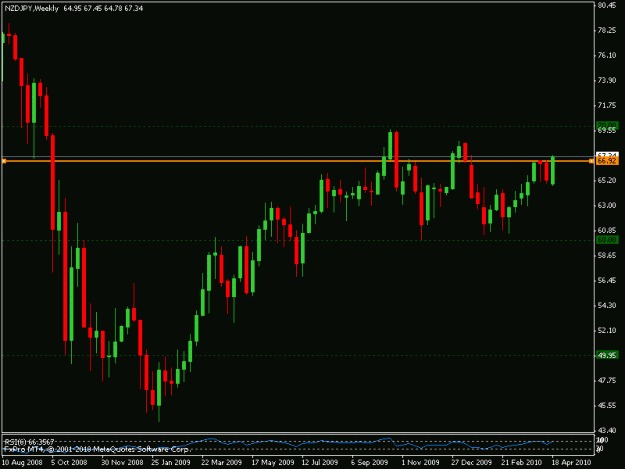
Task: Click the right anchor handle of orange line
Action: coord(591,161)
